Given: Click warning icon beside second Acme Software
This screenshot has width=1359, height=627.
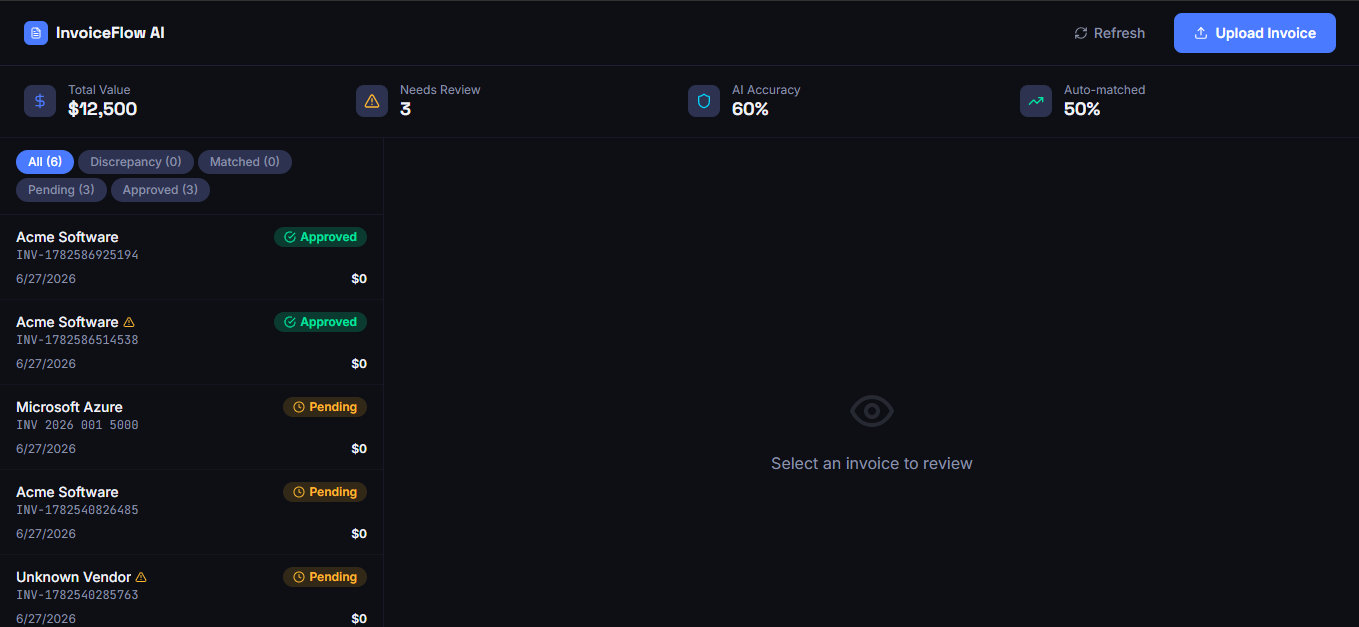Looking at the screenshot, I should tap(129, 322).
